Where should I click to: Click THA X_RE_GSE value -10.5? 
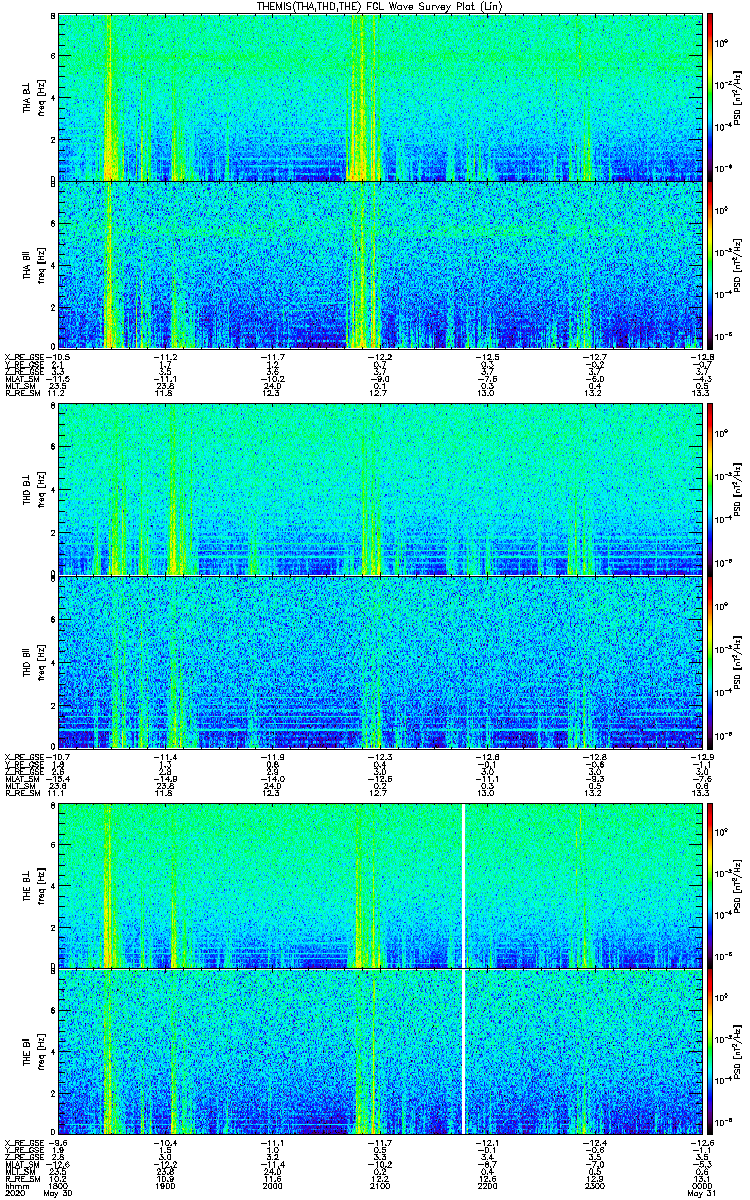tap(58, 357)
